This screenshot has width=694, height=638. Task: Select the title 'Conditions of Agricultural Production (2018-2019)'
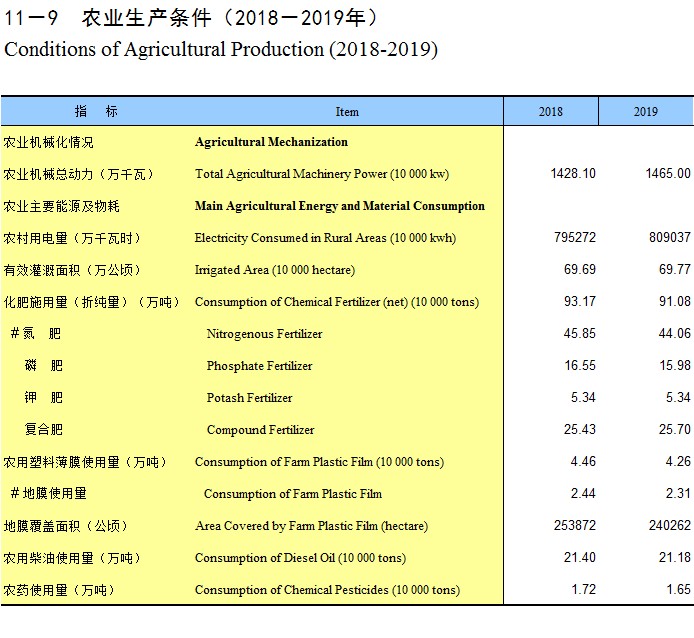(x=221, y=49)
